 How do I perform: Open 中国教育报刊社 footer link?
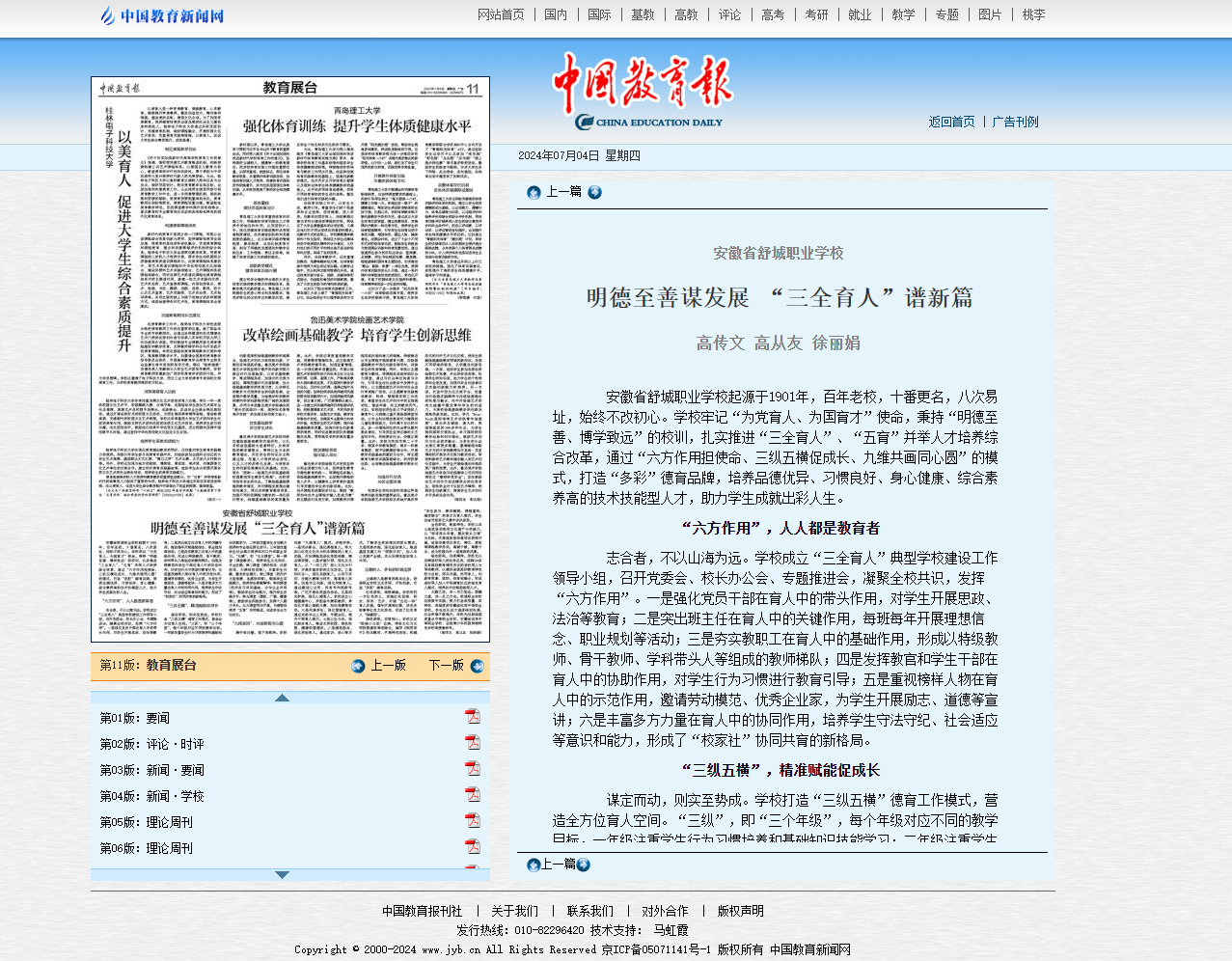(422, 911)
